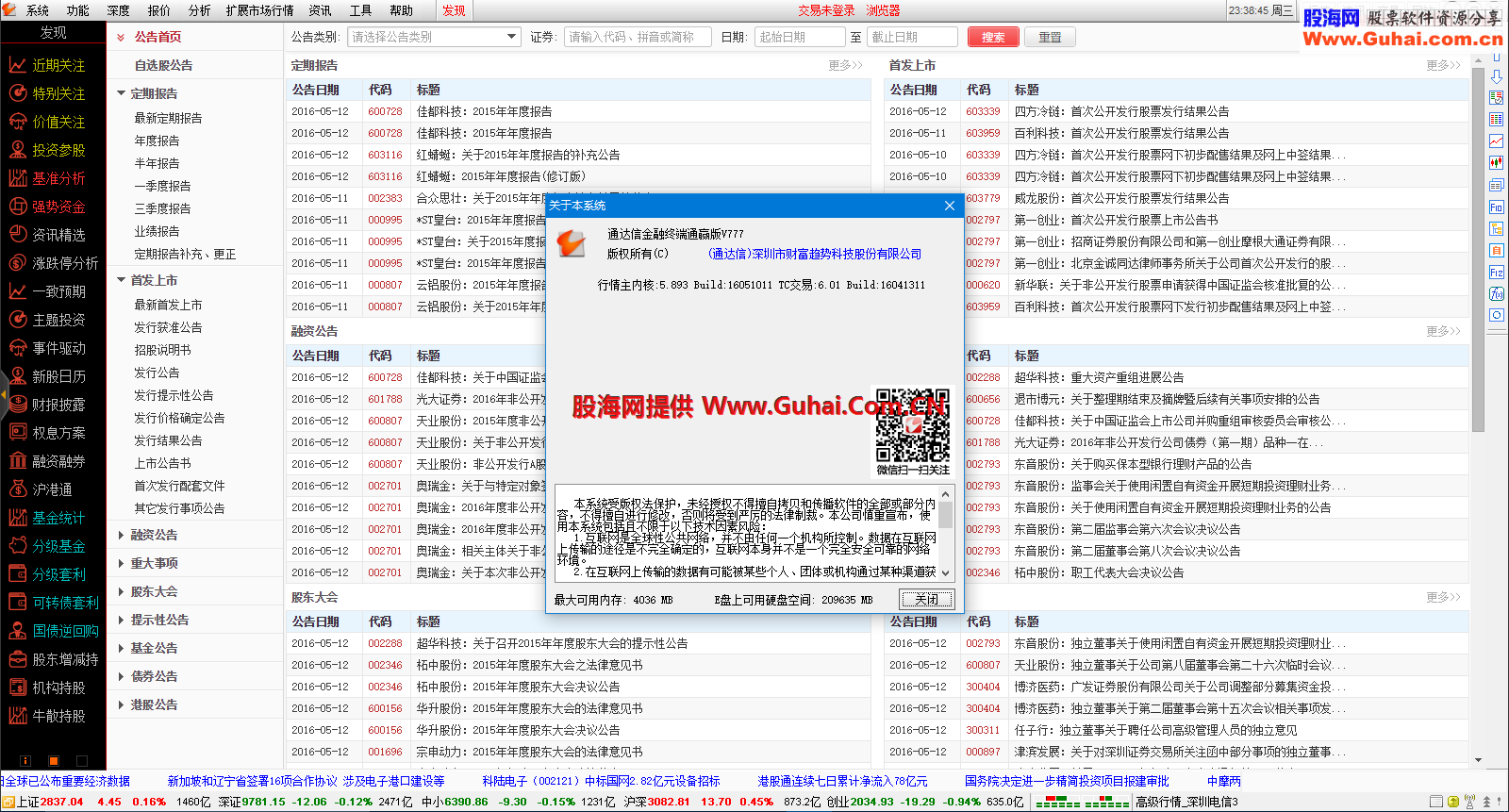Image resolution: width=1509 pixels, height=812 pixels.
Task: Click news ticker 科陆电子 headline
Action: 601,781
